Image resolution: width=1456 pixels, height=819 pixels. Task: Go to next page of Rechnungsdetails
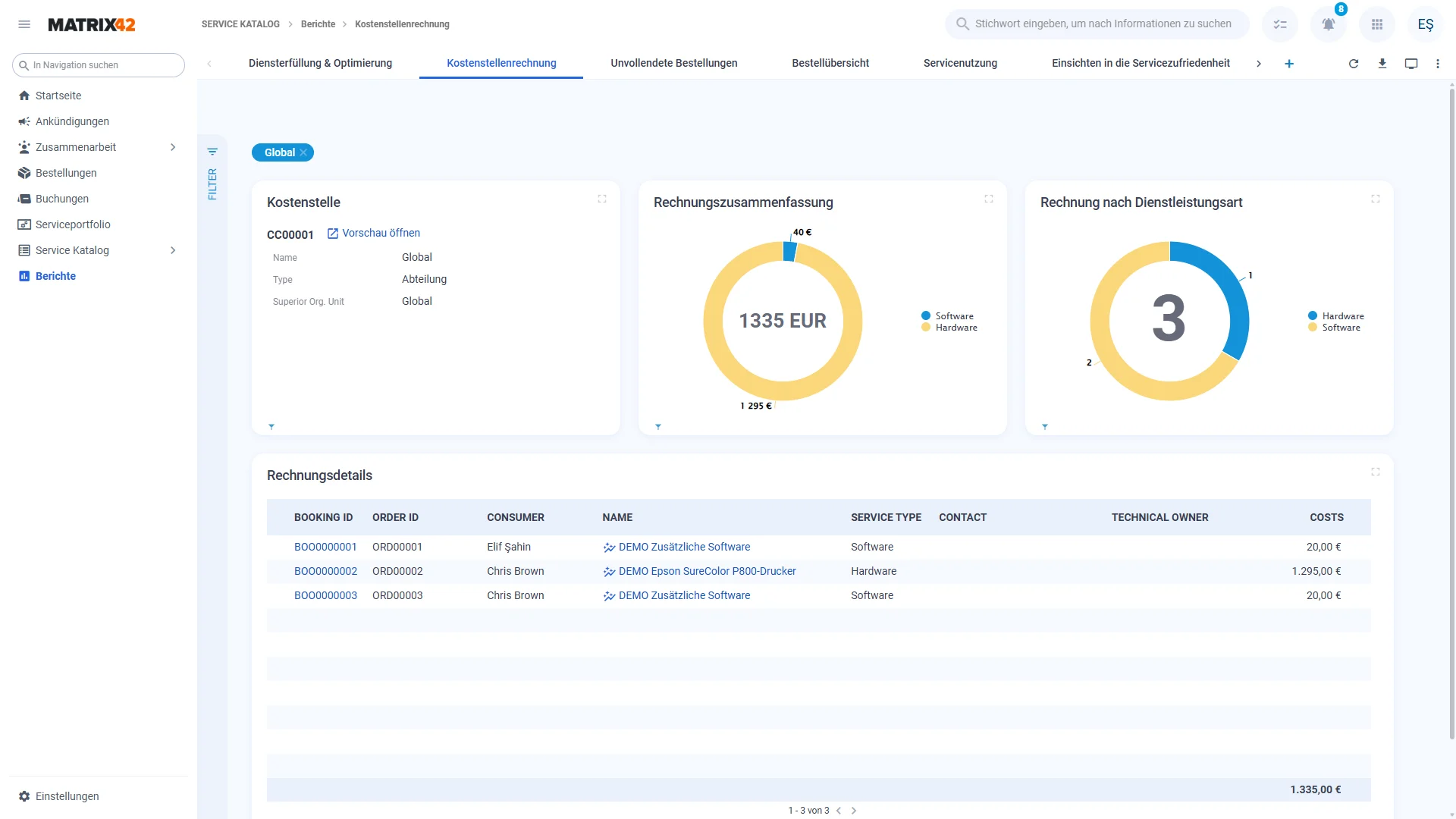(x=854, y=811)
